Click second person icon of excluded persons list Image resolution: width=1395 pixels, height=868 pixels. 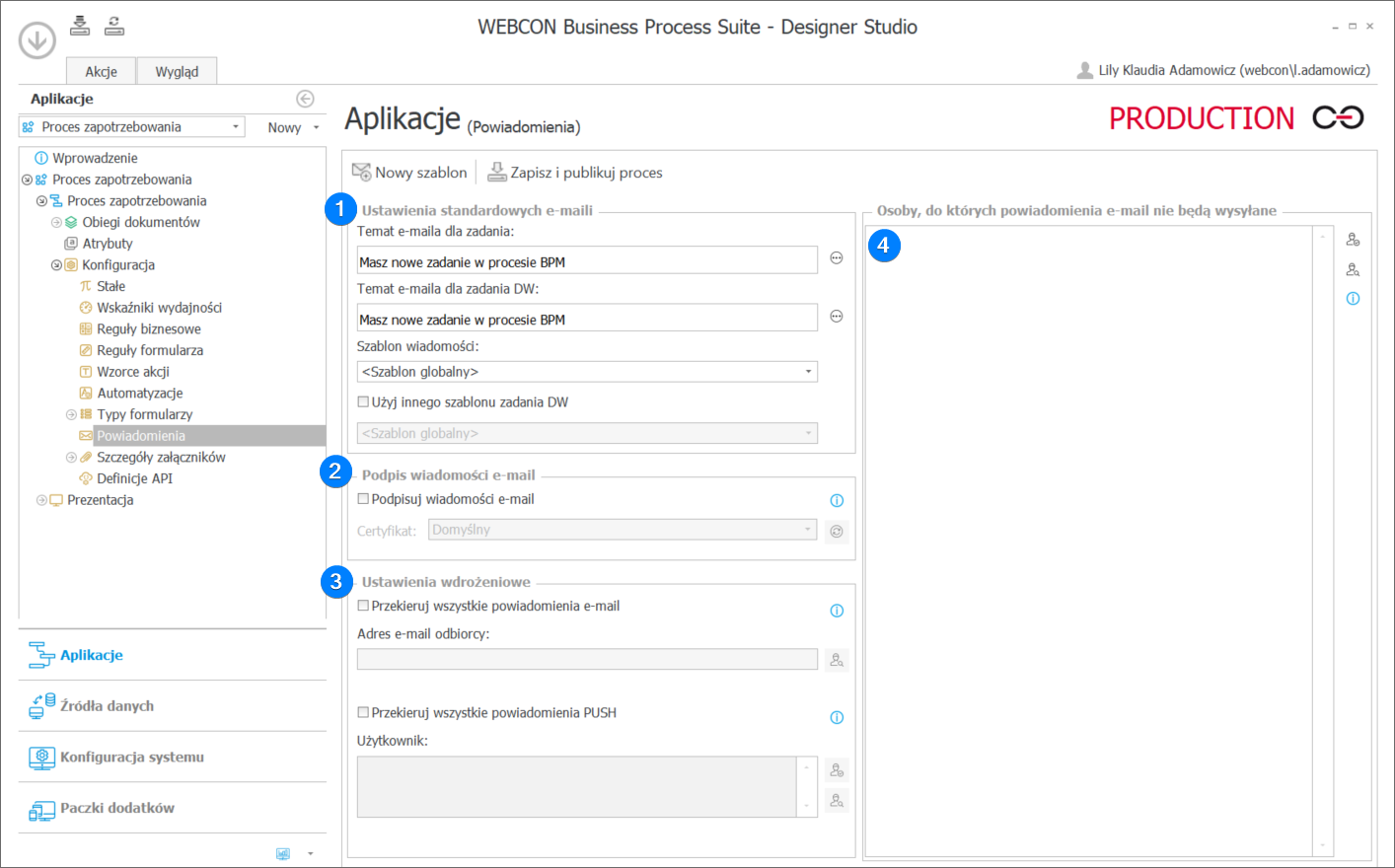pyautogui.click(x=1353, y=269)
